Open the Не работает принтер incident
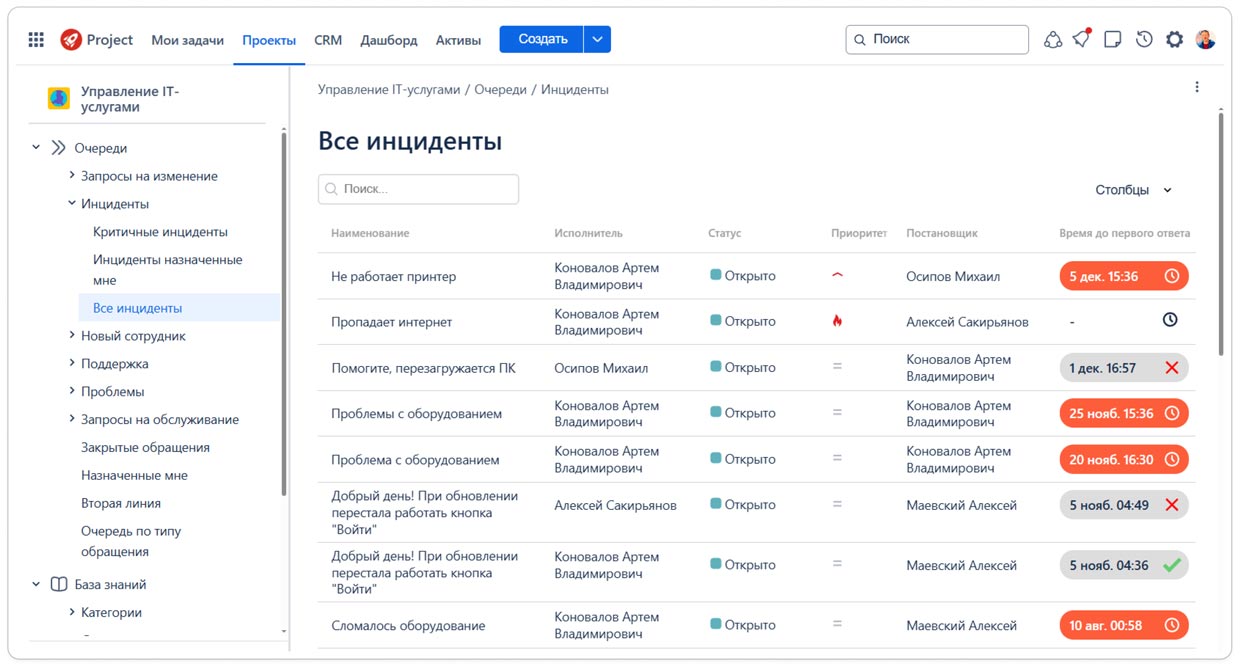 (x=393, y=277)
